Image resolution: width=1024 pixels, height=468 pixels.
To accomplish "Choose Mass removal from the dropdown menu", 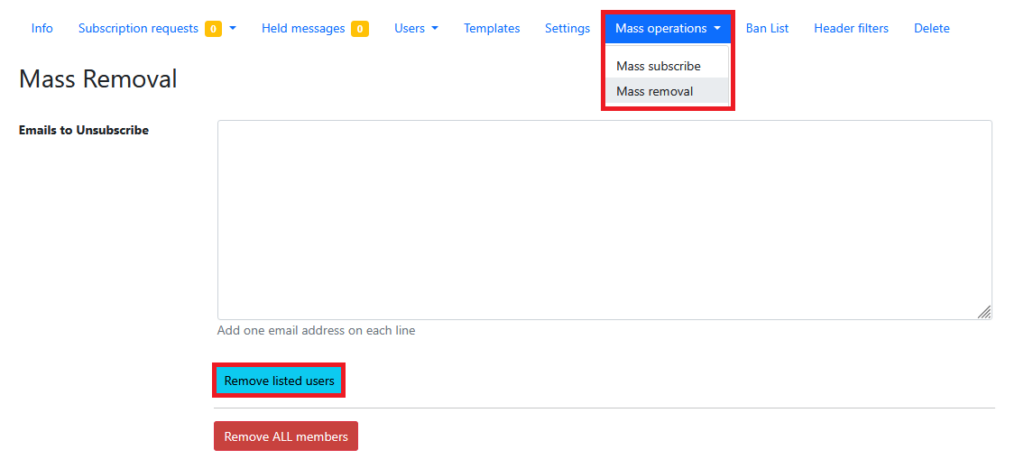I will click(654, 91).
